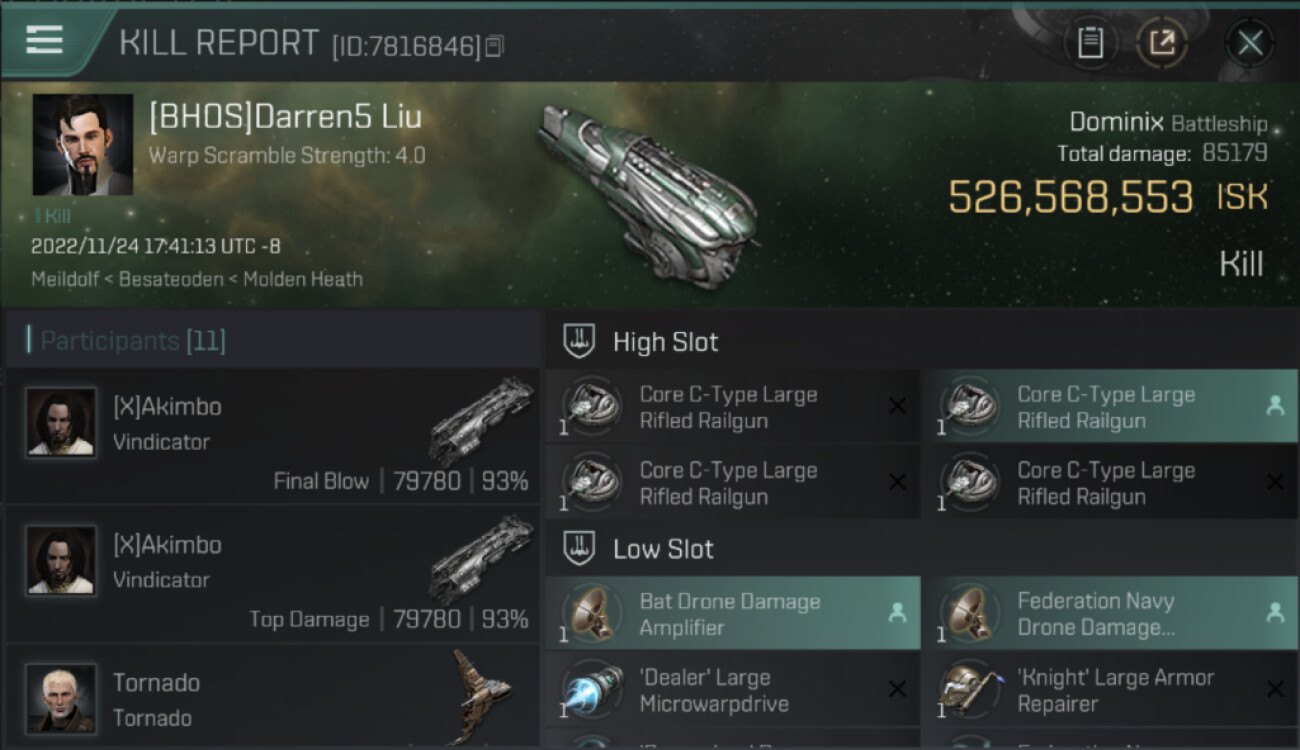The width and height of the screenshot is (1300, 750).
Task: Open the hamburger menu icon
Action: tap(44, 40)
